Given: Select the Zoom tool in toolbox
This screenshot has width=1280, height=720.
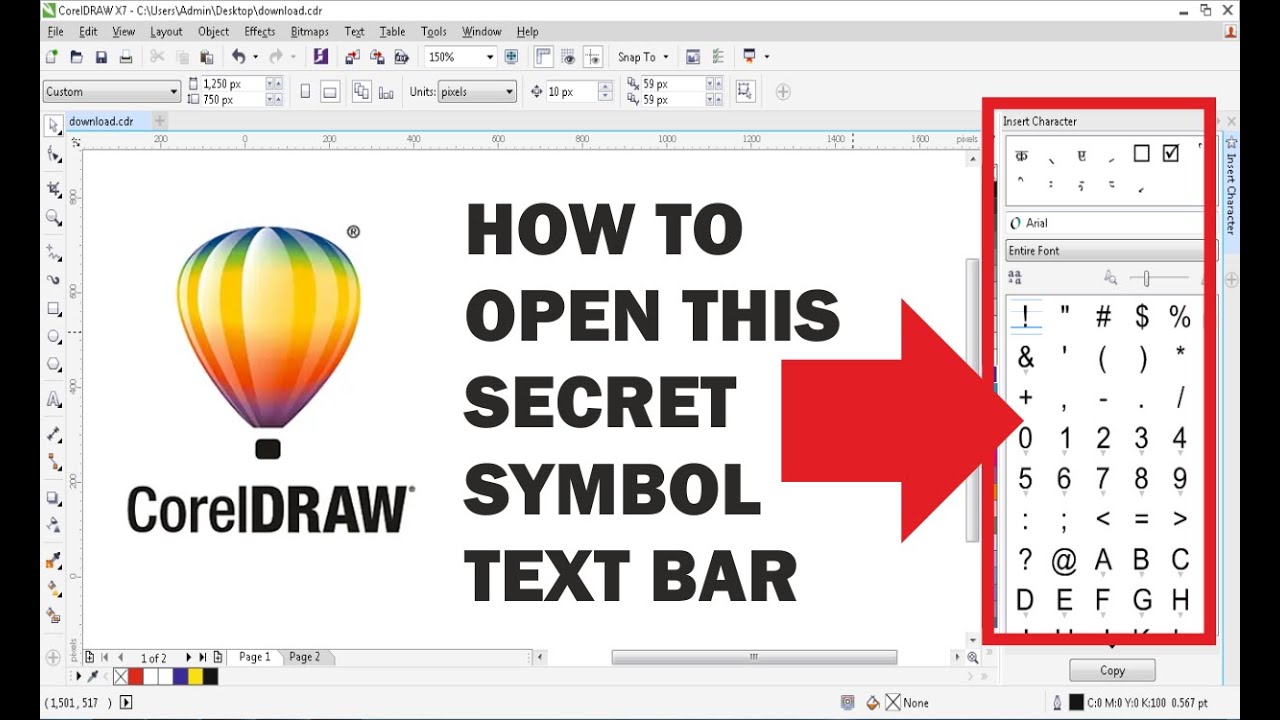Looking at the screenshot, I should [x=54, y=217].
